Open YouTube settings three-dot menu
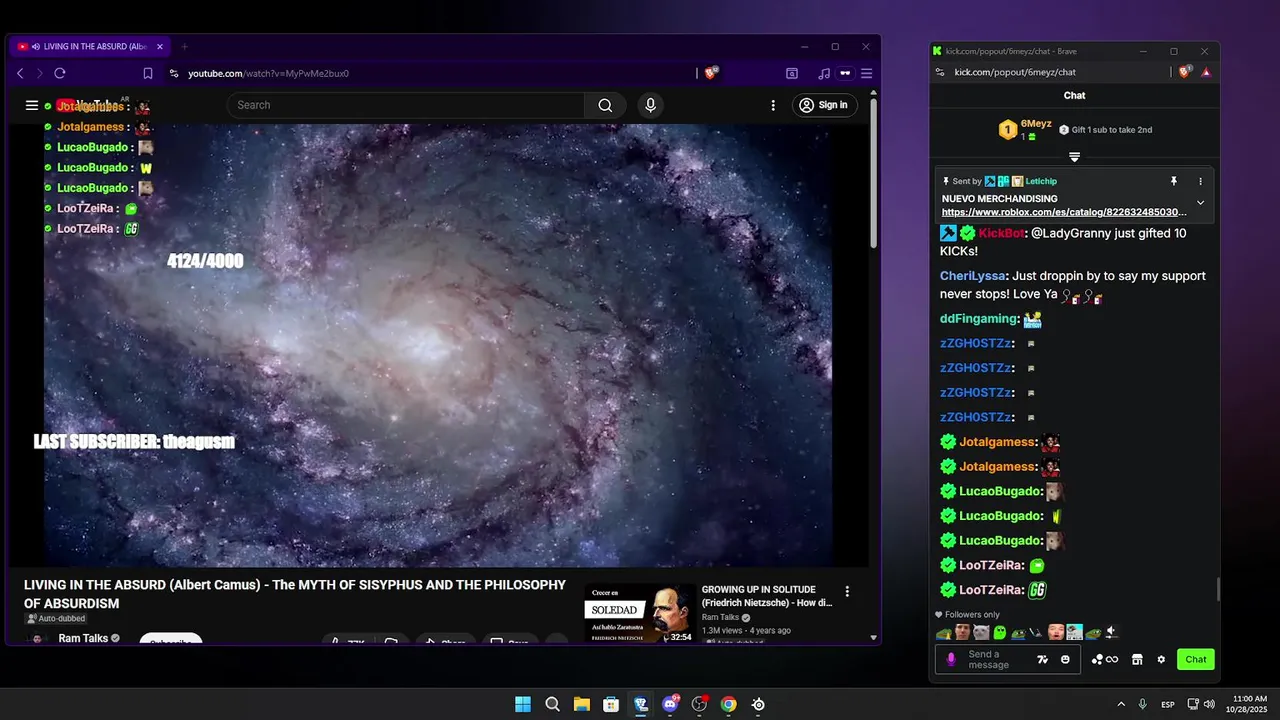 tap(773, 105)
